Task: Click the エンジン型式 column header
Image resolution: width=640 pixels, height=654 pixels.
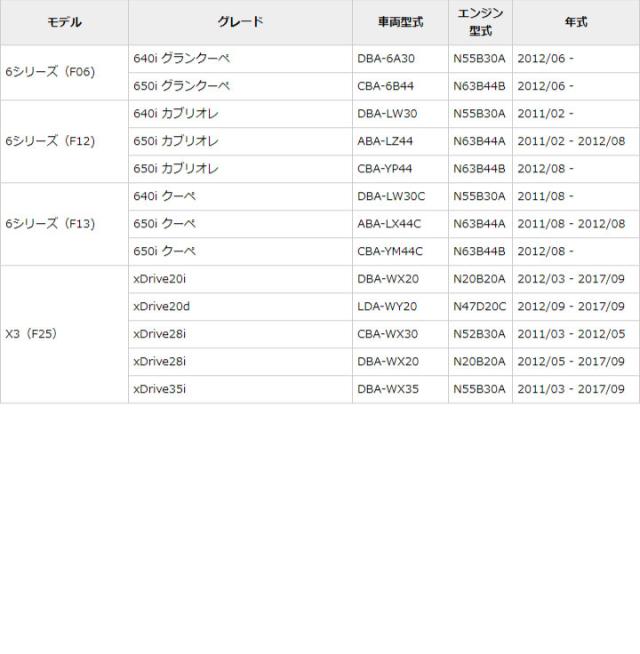Action: click(x=480, y=22)
